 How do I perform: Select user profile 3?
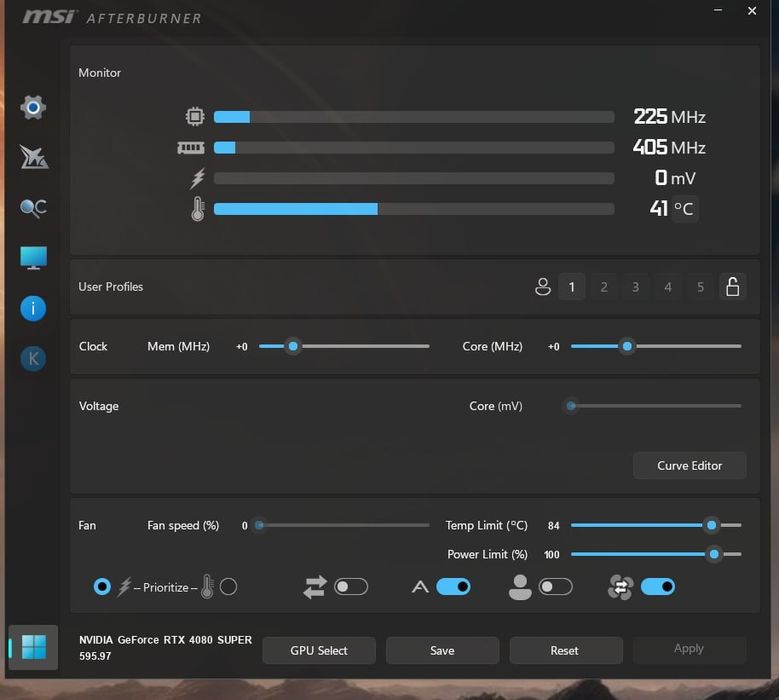(635, 287)
